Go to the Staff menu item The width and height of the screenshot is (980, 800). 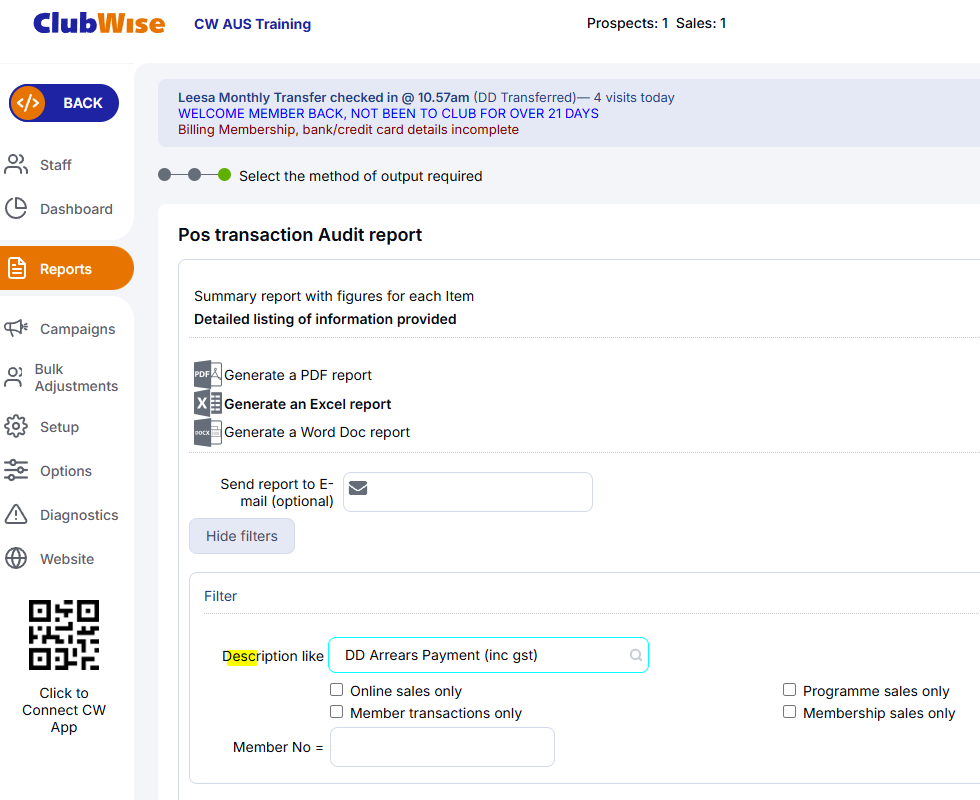(x=56, y=165)
